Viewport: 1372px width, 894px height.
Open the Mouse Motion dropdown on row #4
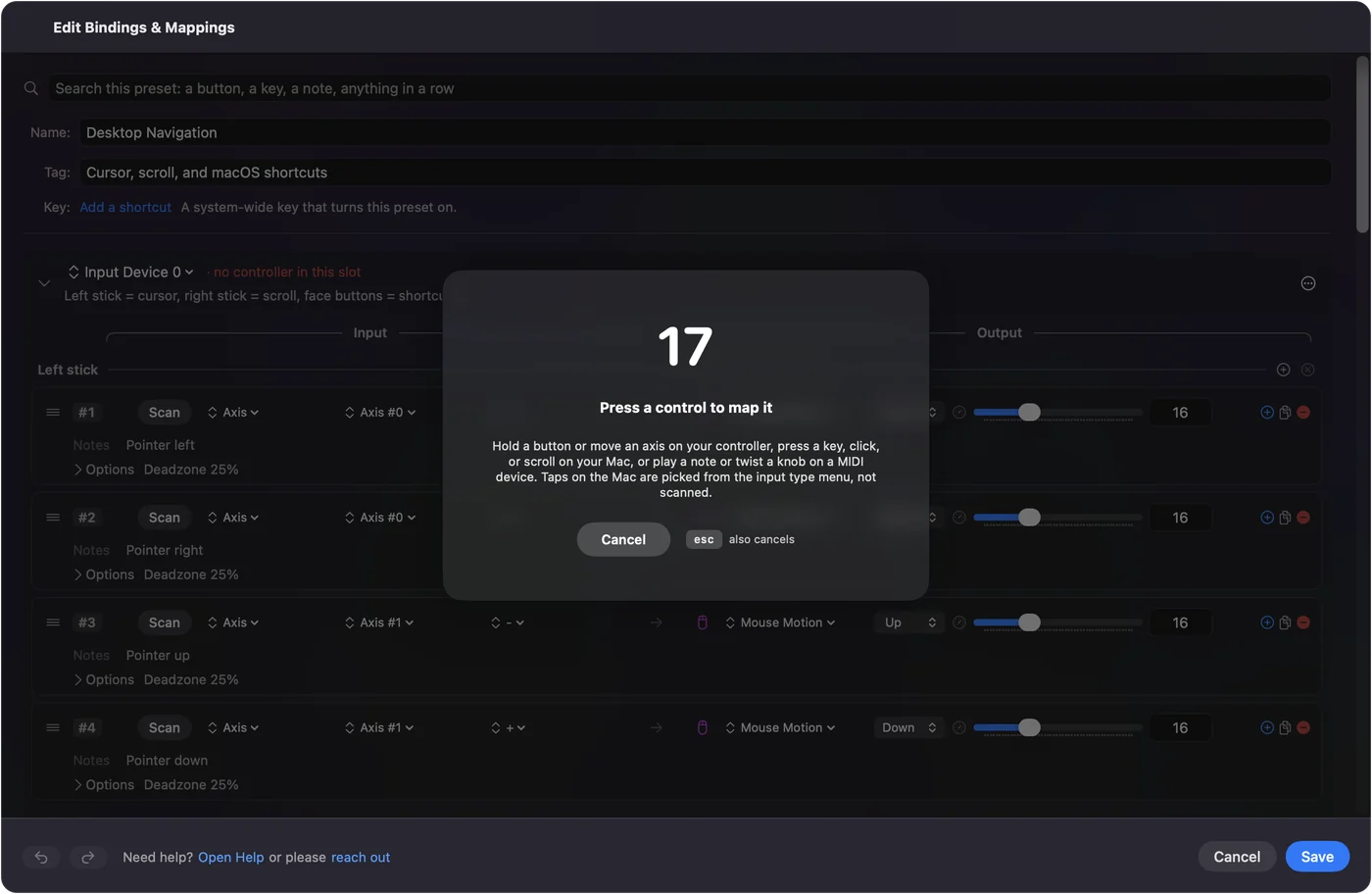780,727
